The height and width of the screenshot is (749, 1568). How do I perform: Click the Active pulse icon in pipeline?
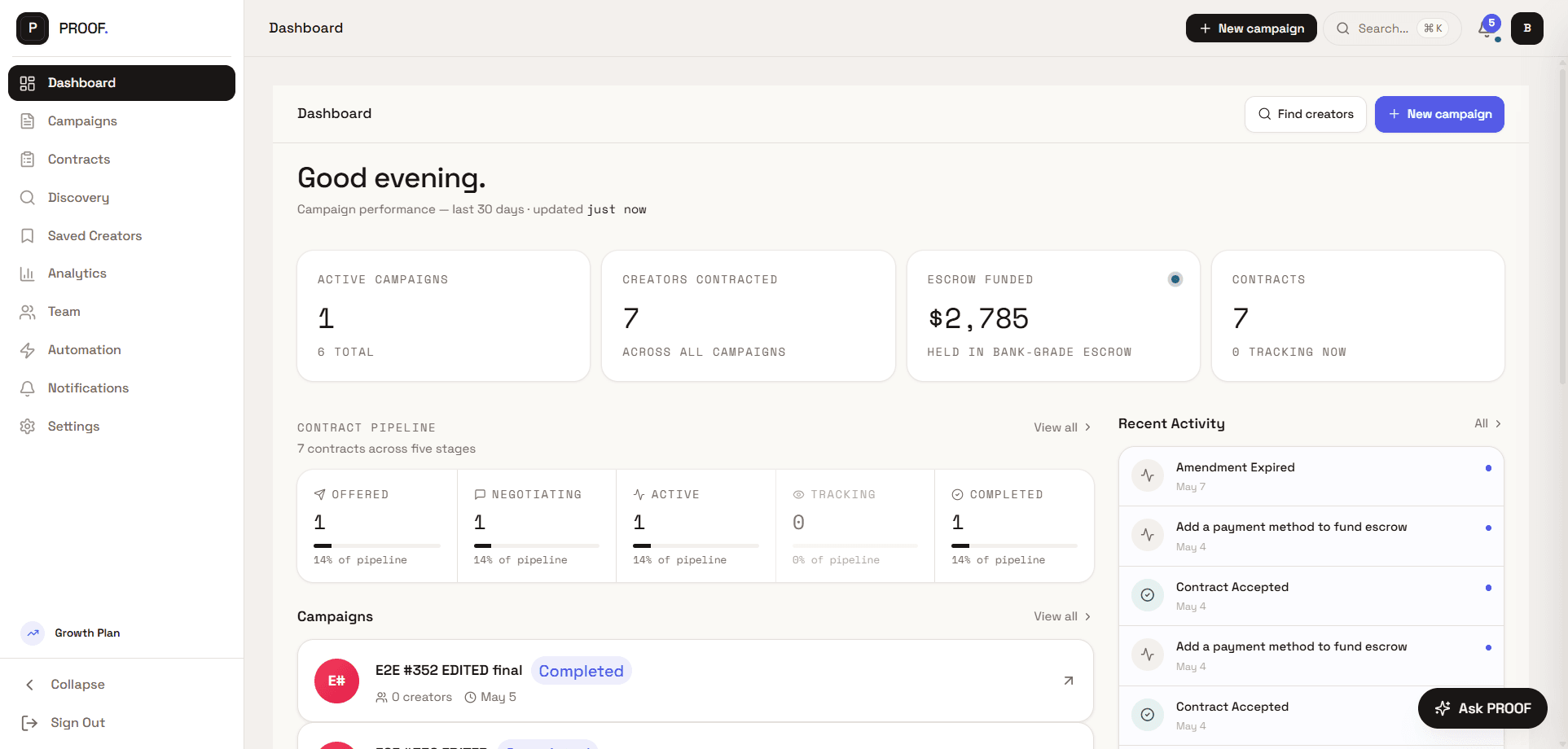click(x=639, y=495)
